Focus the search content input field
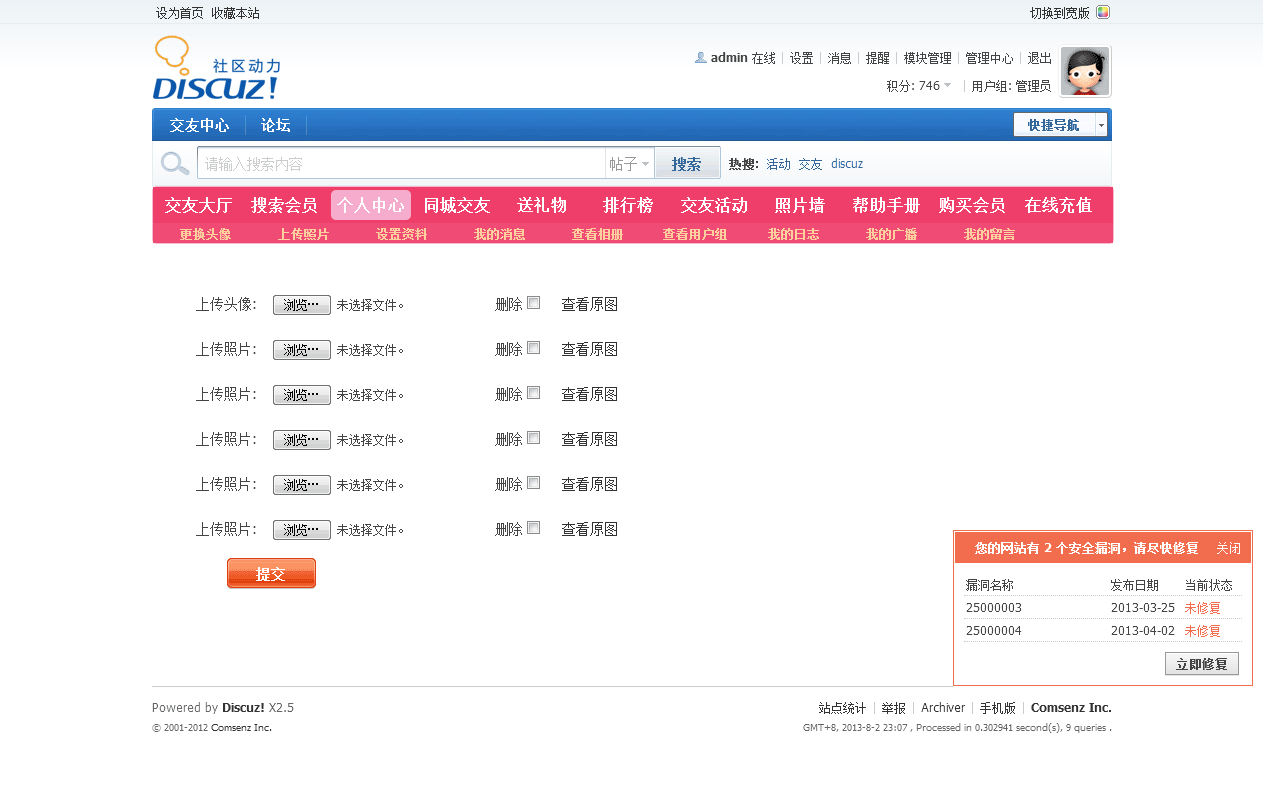The height and width of the screenshot is (786, 1280). 402,164
